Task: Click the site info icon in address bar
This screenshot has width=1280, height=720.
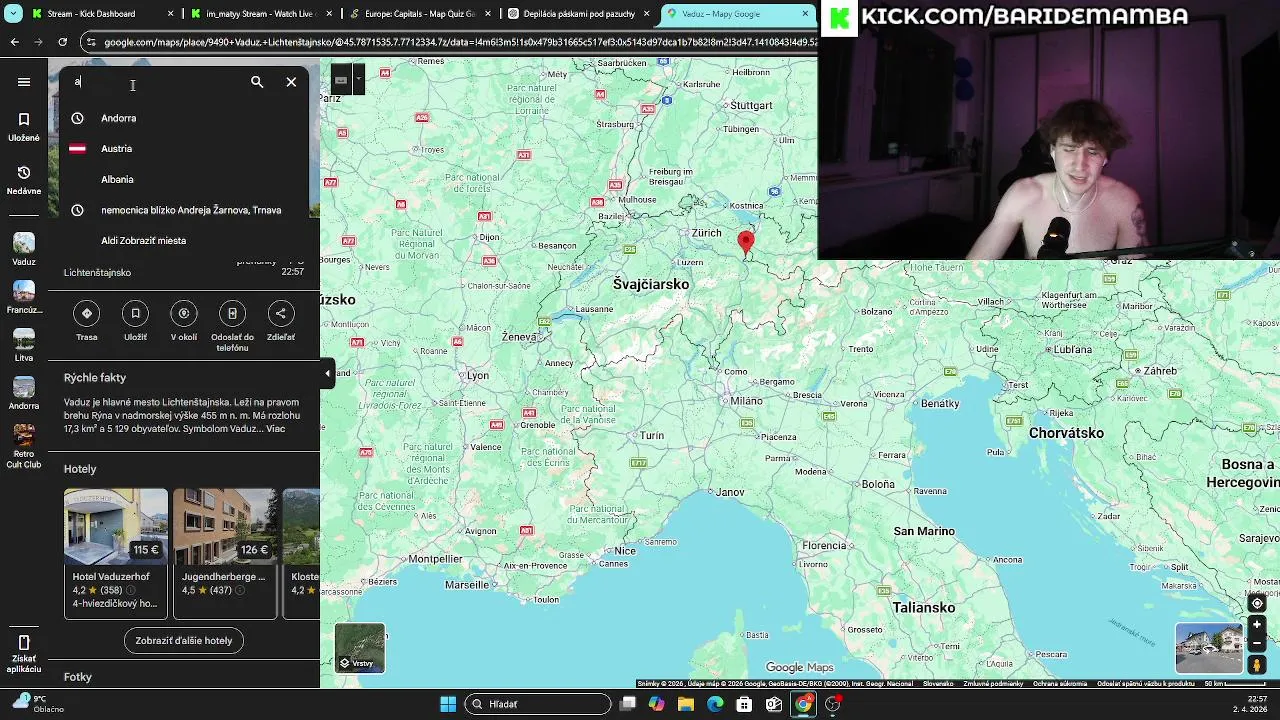Action: click(x=91, y=42)
